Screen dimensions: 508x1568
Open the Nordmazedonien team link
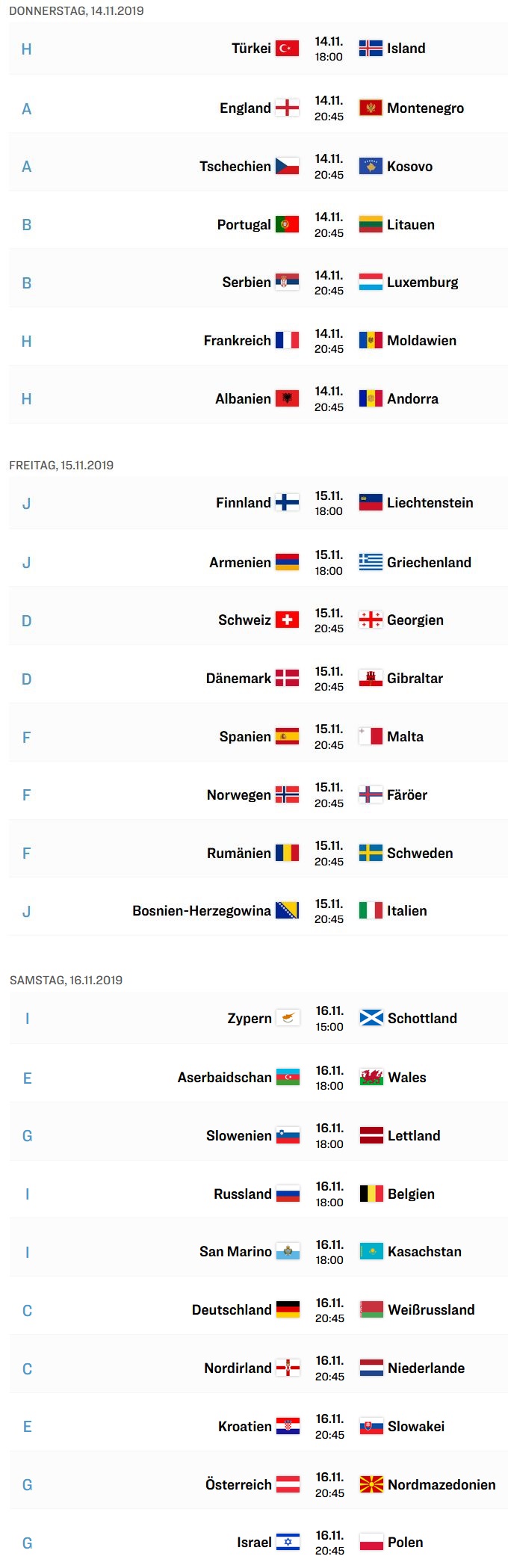click(x=442, y=1485)
